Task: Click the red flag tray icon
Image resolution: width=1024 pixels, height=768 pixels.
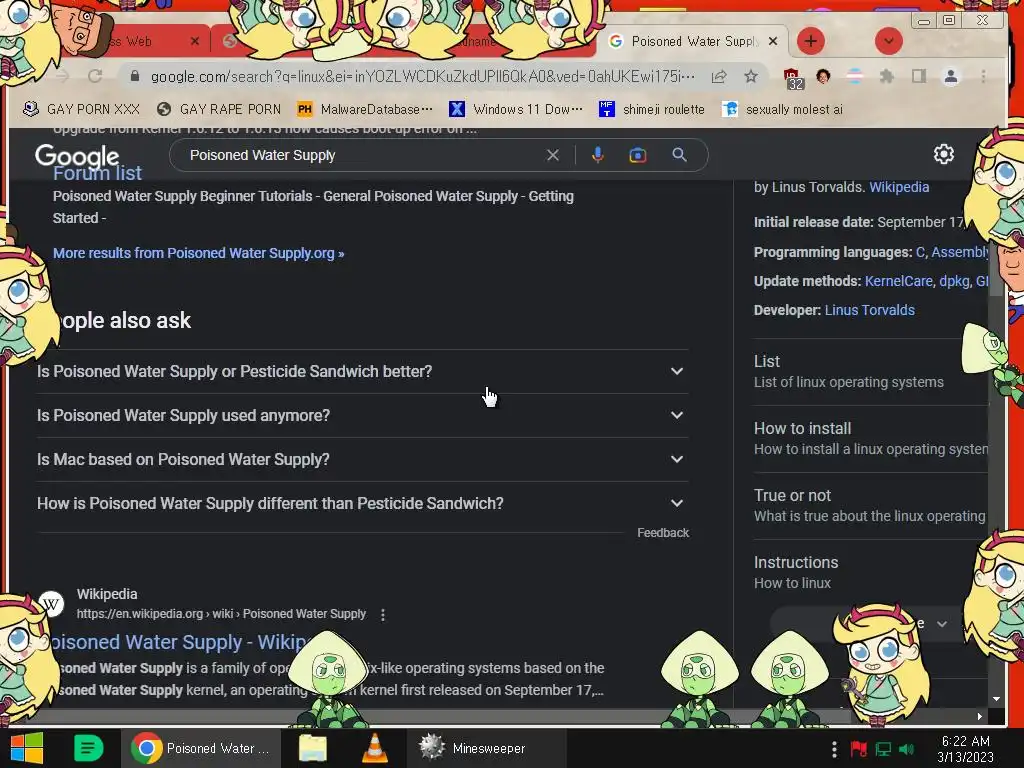Action: (x=859, y=749)
